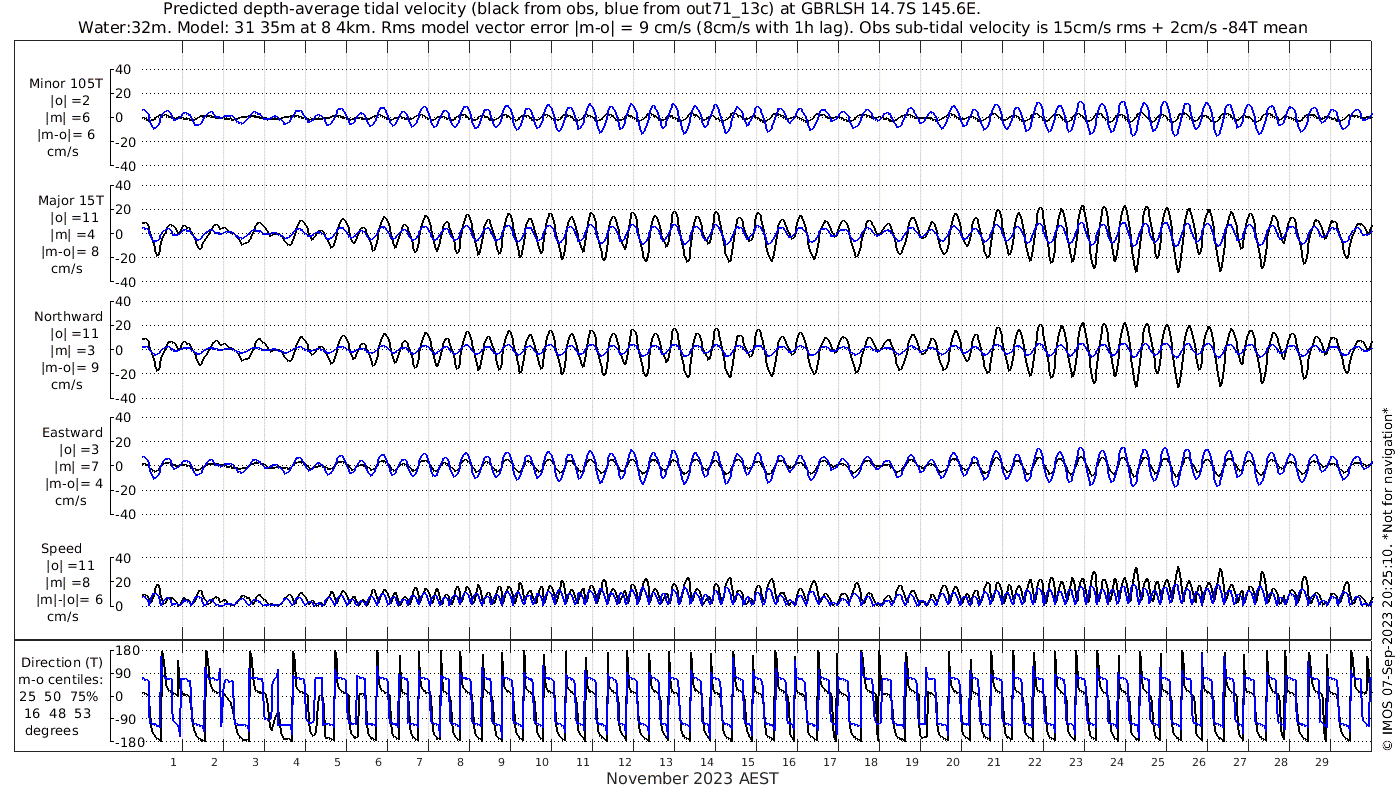Click '|m-o|= 4' under Eastward
This screenshot has height=800, width=1400.
pyautogui.click(x=73, y=484)
